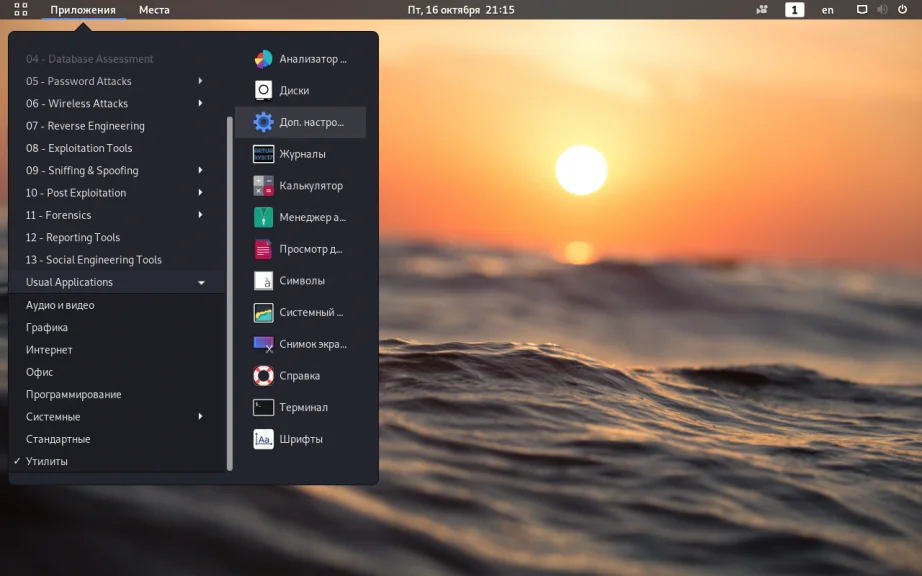Image resolution: width=922 pixels, height=576 pixels.
Task: Open the Места menu
Action: tap(154, 10)
